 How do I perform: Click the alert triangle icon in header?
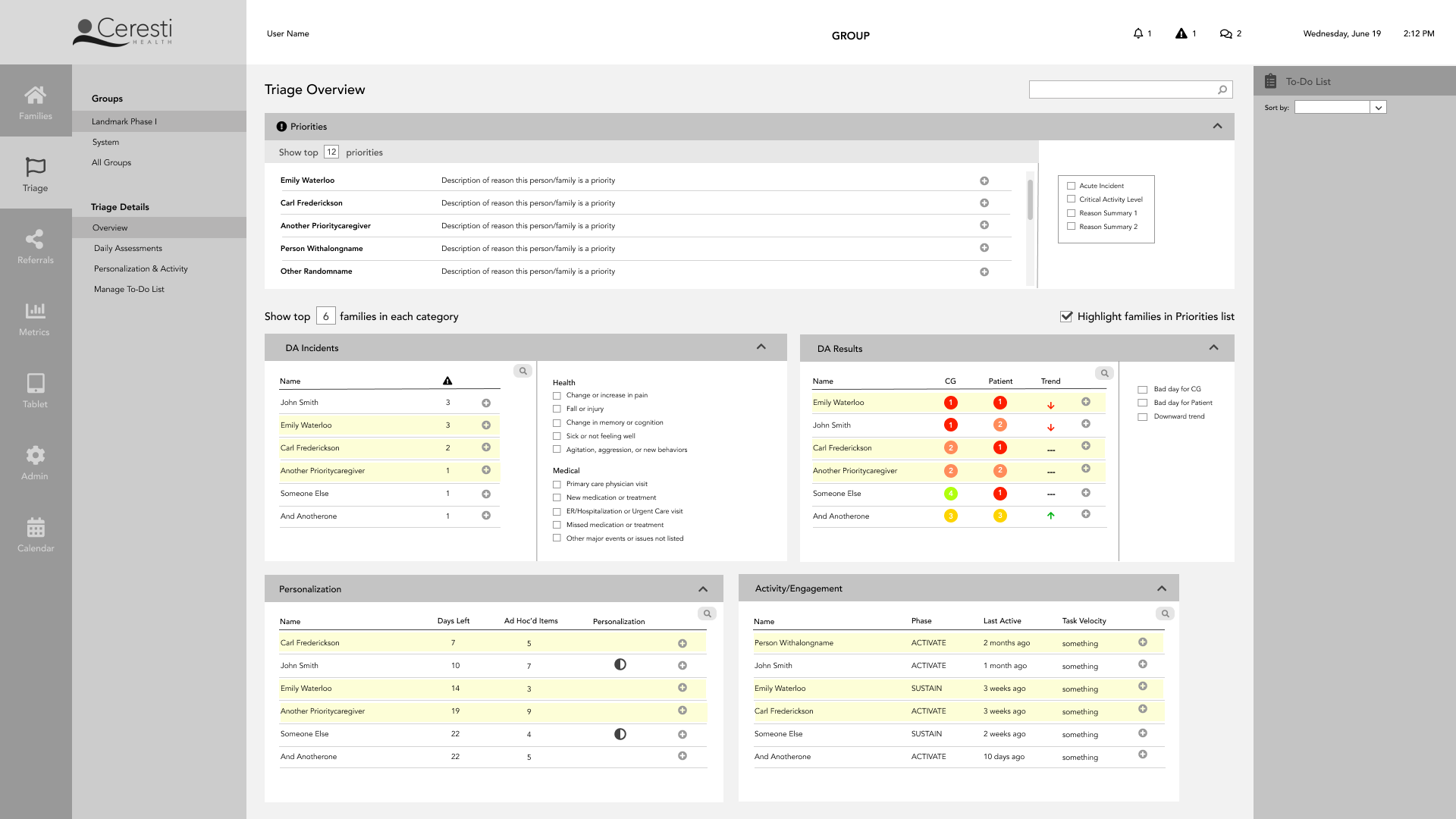tap(1181, 33)
